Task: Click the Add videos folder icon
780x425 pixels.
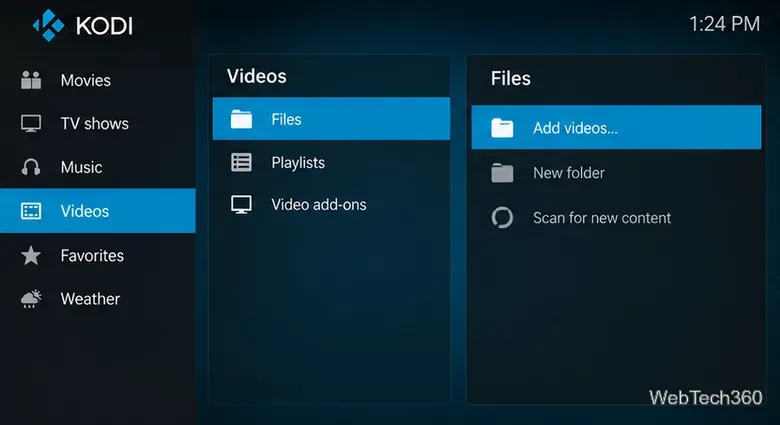Action: (x=502, y=128)
